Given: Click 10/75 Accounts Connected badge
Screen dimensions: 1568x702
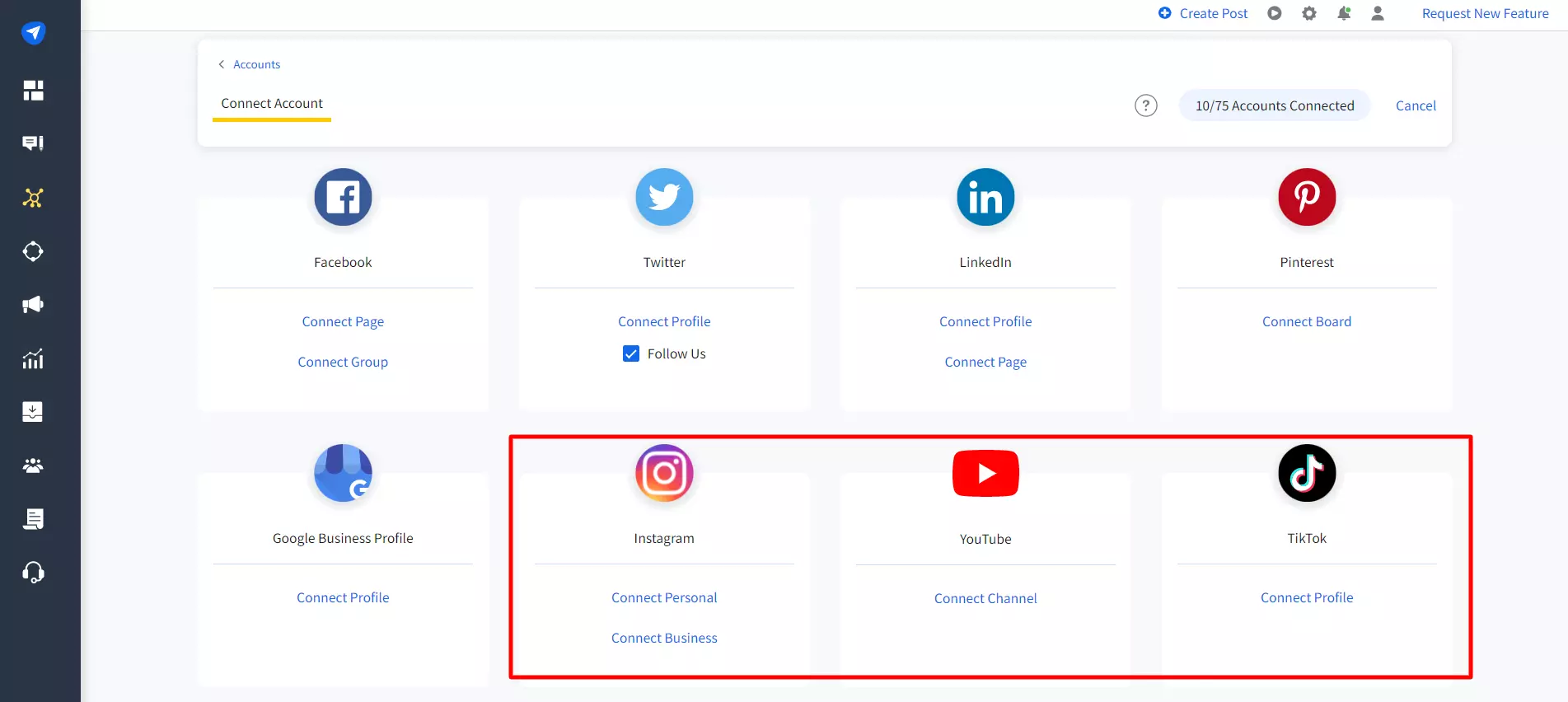Looking at the screenshot, I should pos(1275,105).
